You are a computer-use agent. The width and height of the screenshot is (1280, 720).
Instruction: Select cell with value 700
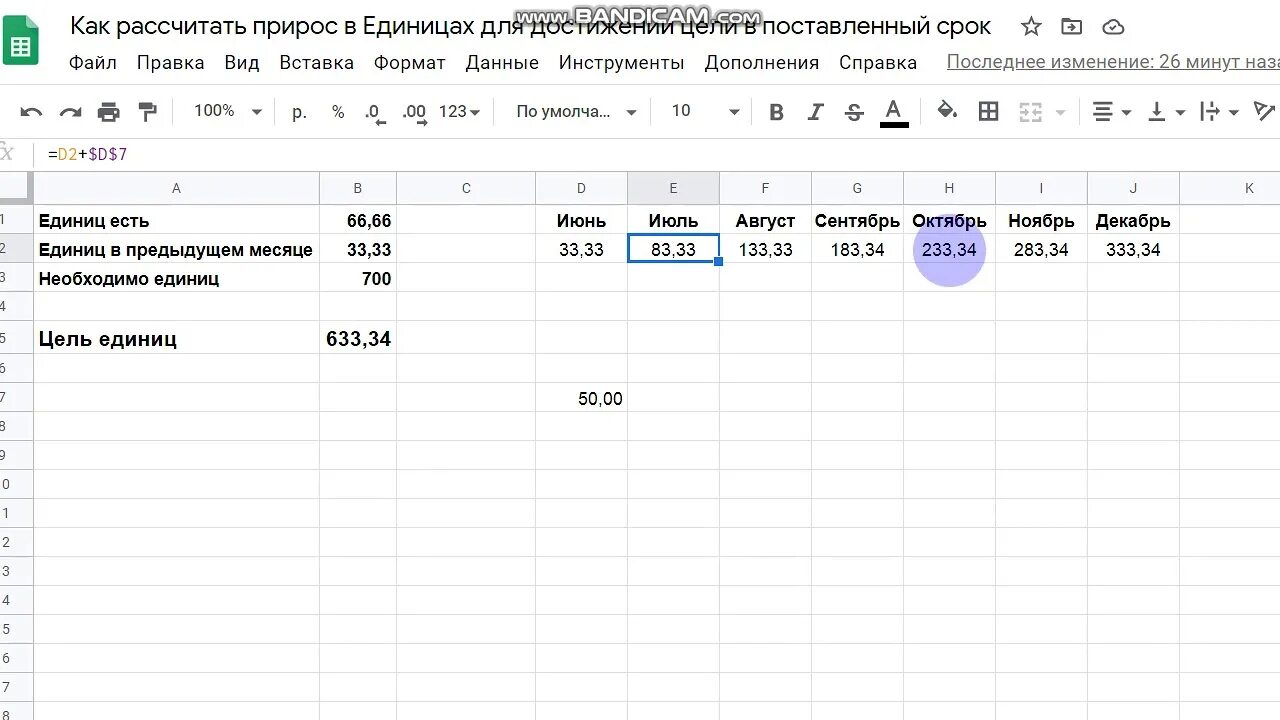(x=358, y=279)
